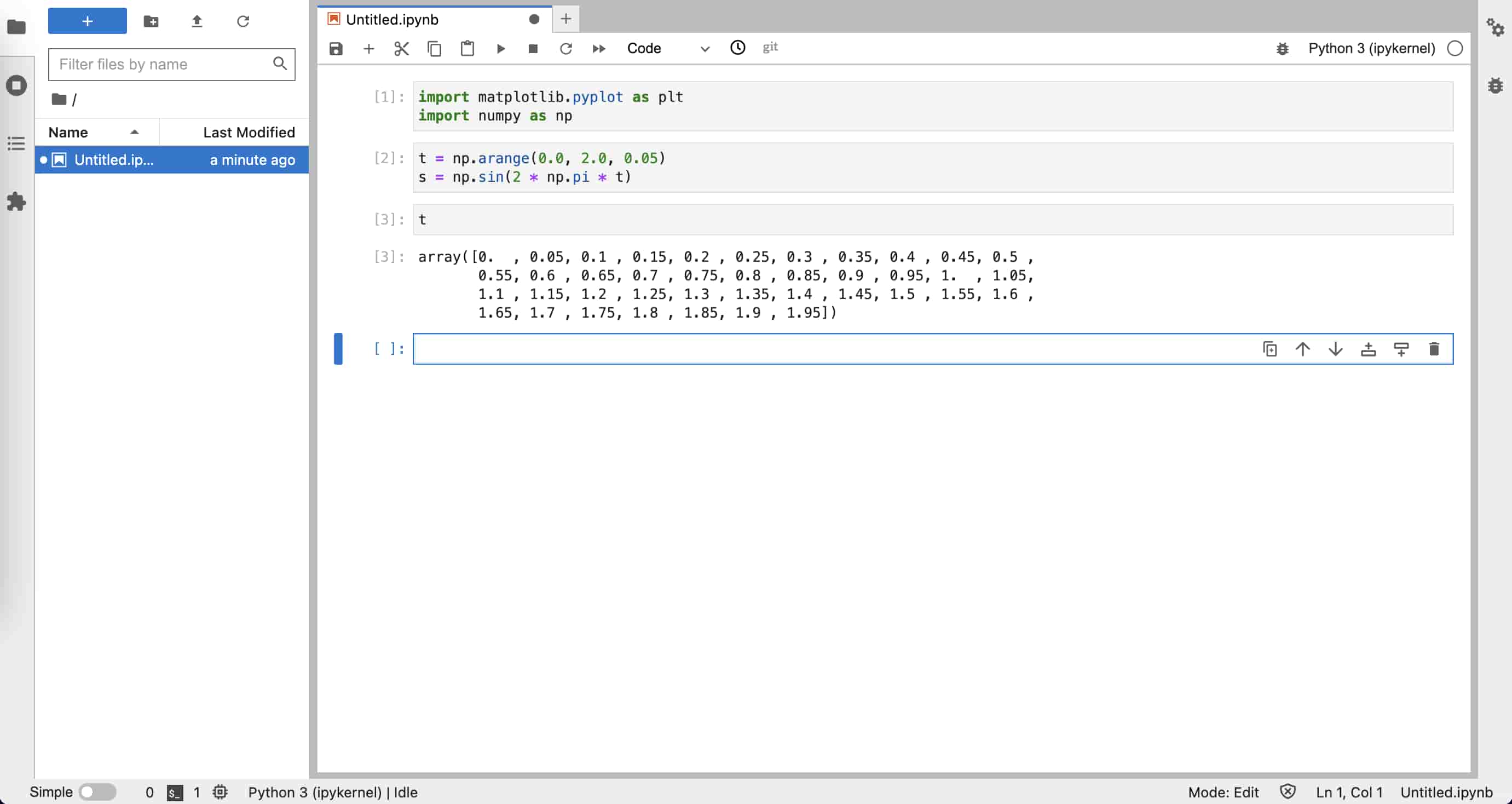This screenshot has height=804, width=1512.
Task: Create a new folder
Action: coord(151,22)
